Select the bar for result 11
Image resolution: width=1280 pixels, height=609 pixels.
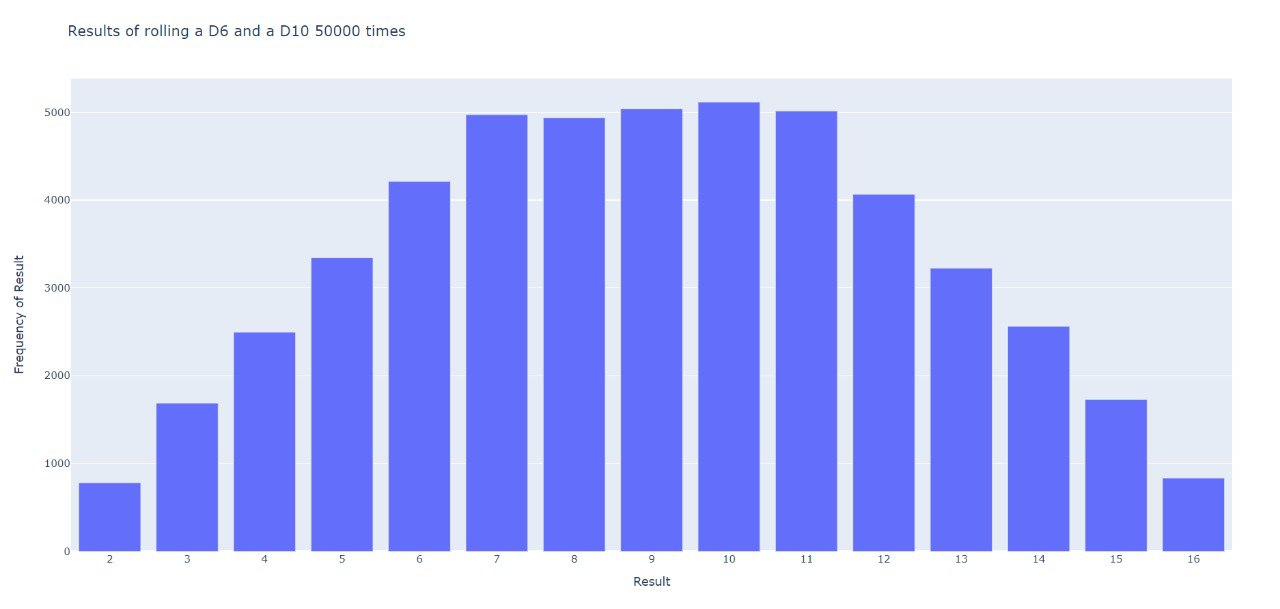click(806, 331)
